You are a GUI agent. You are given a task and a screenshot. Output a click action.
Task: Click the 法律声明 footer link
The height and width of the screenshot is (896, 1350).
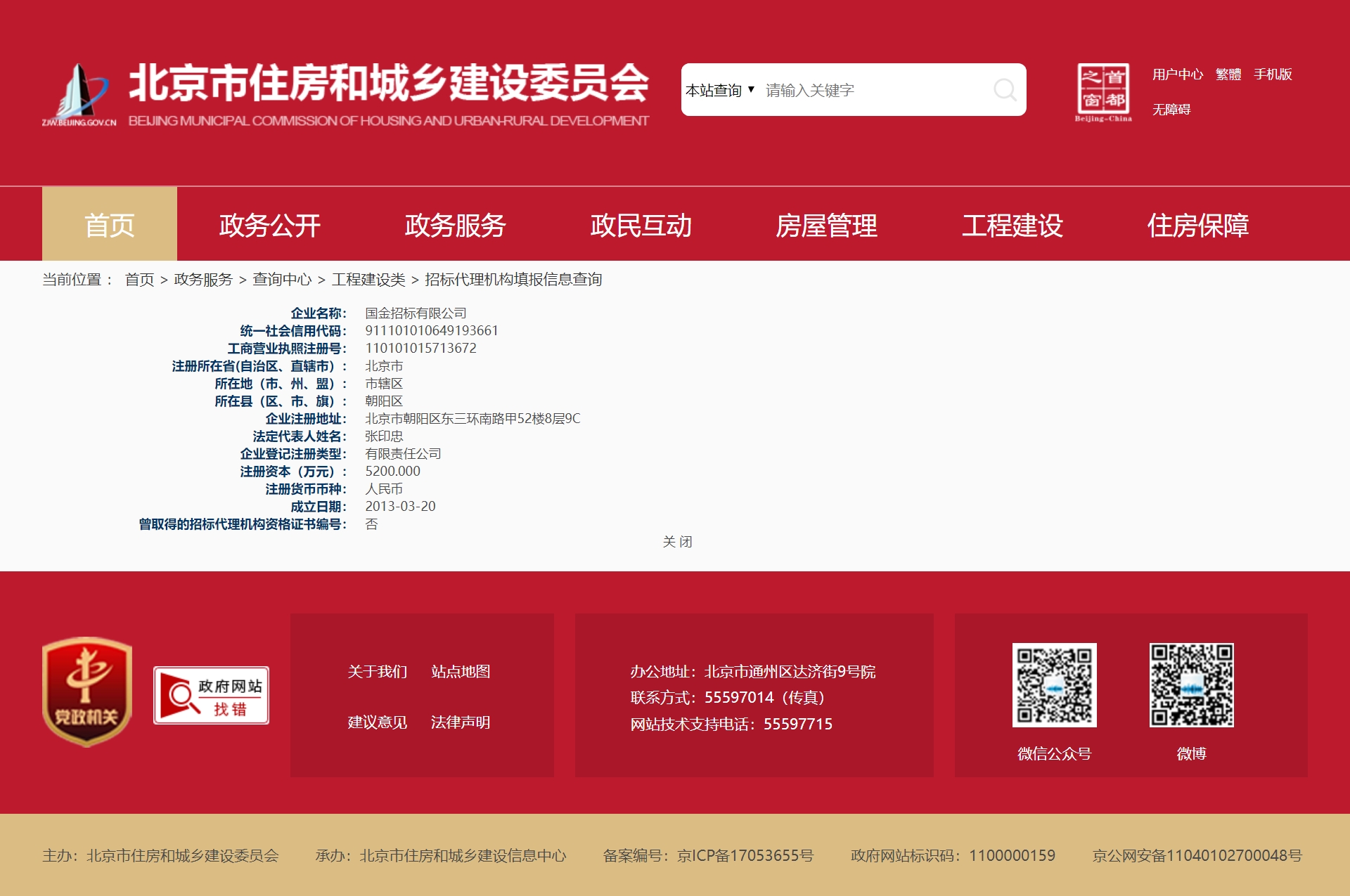point(461,722)
